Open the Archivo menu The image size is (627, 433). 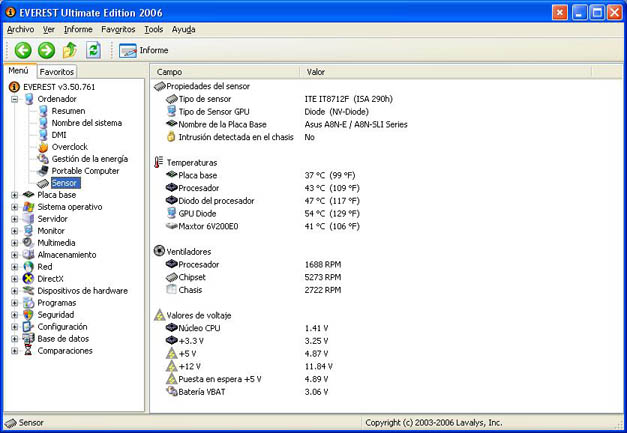[x=20, y=29]
